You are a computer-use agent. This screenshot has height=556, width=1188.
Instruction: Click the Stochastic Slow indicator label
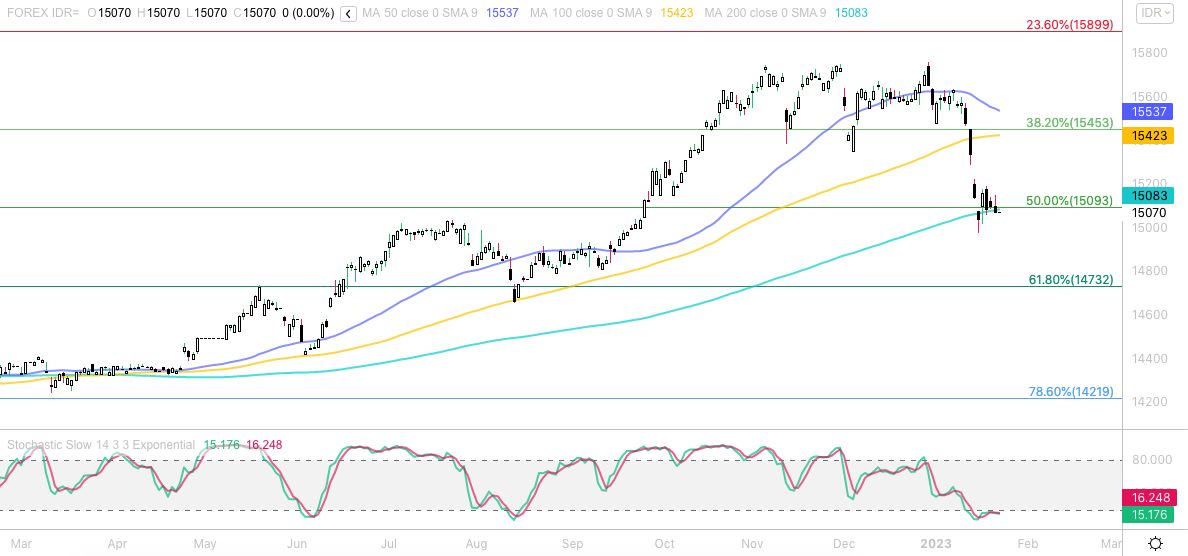click(x=101, y=445)
